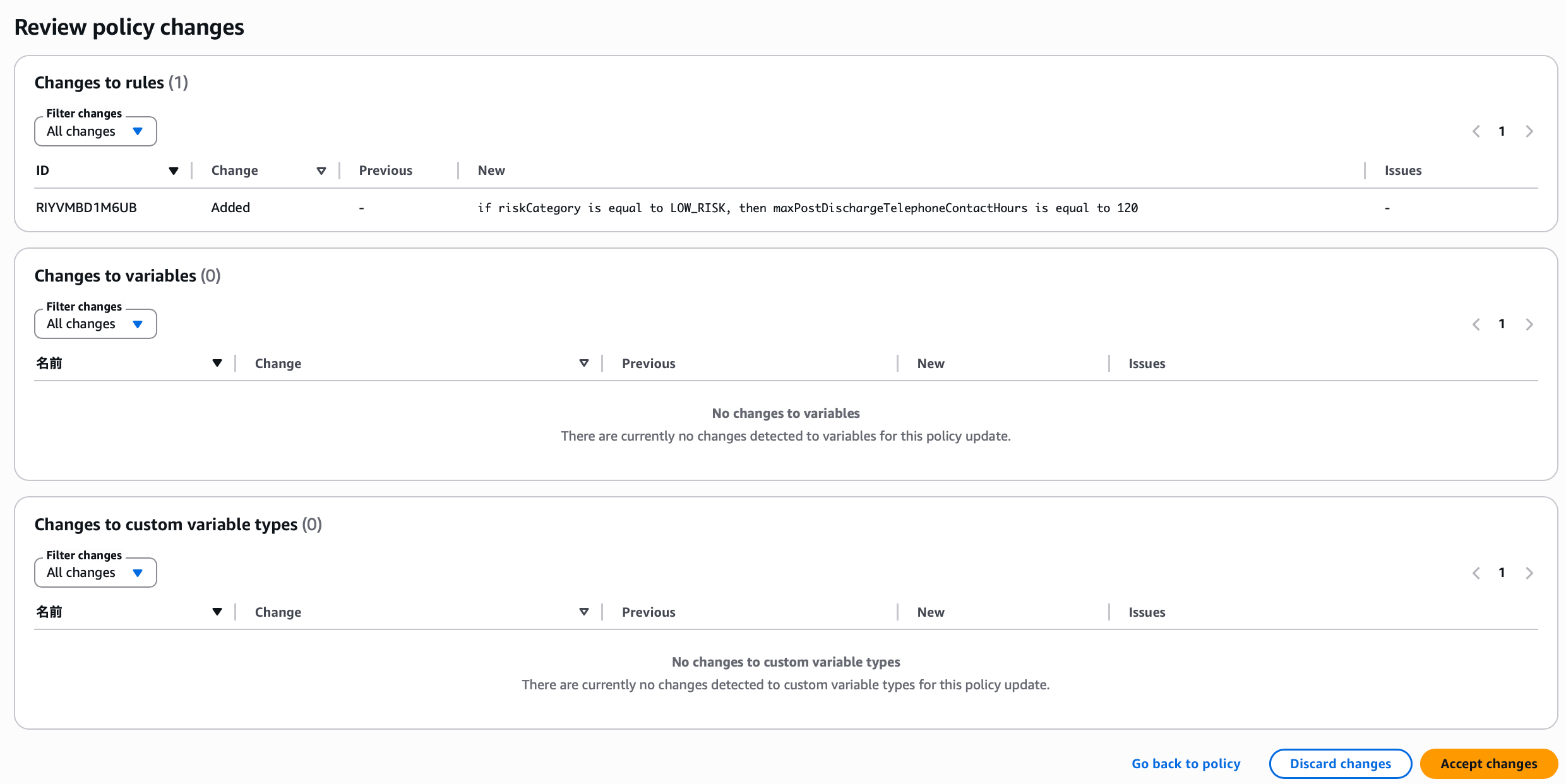
Task: Select rule row RIYVMBD1M6UB
Action: tap(87, 208)
